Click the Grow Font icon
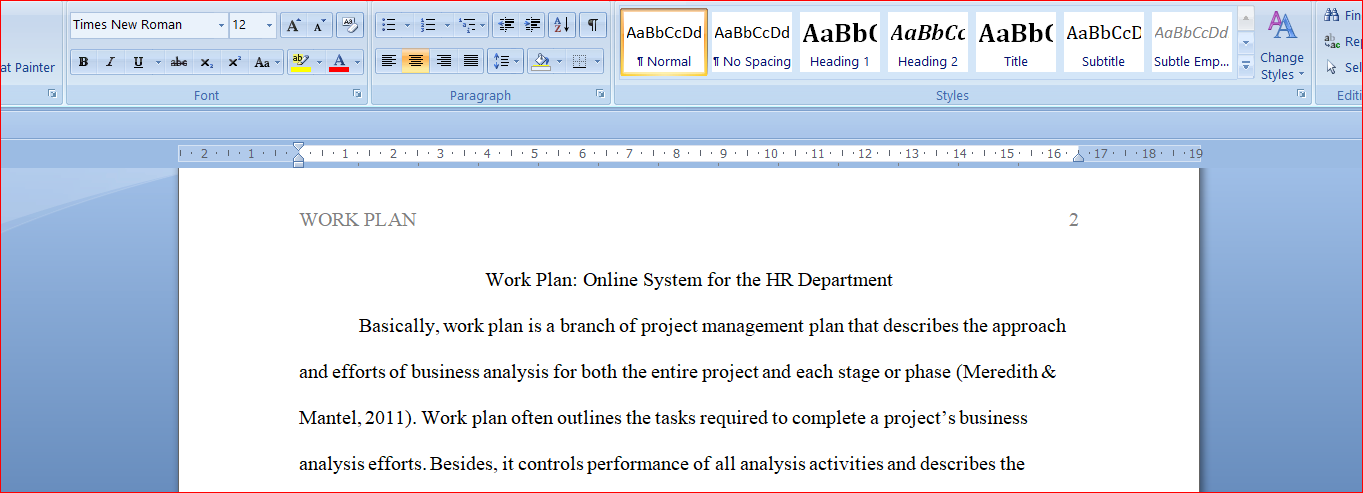The height and width of the screenshot is (493, 1363). [293, 25]
